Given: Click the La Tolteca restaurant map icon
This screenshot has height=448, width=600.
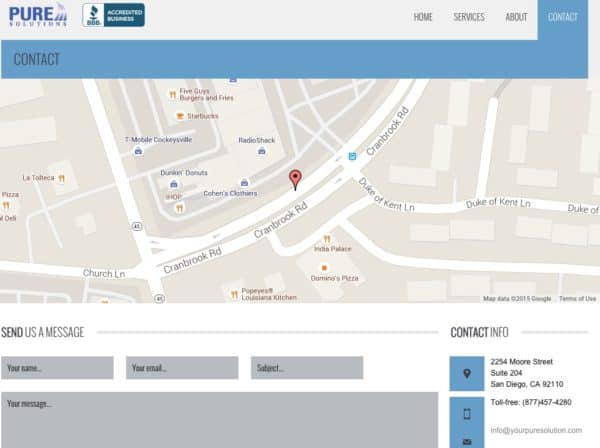Looking at the screenshot, I should pos(61,178).
